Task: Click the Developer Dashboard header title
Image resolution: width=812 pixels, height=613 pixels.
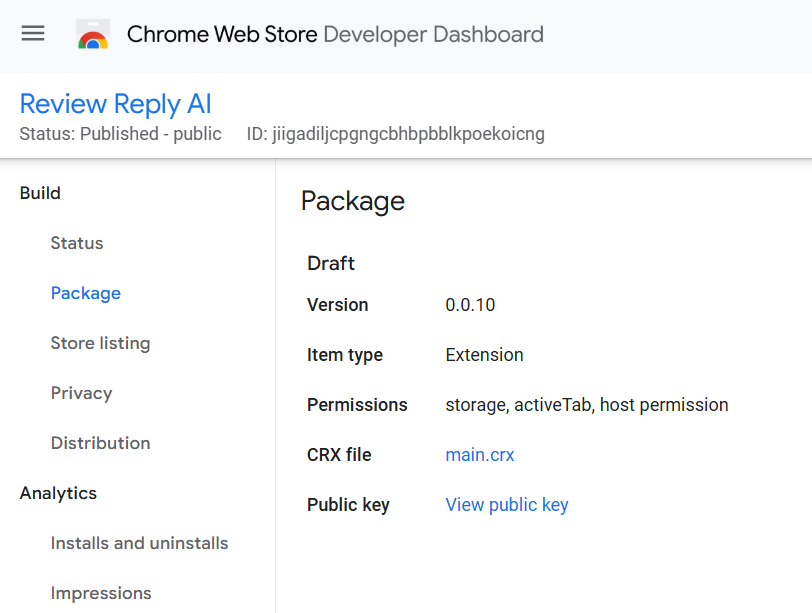Action: pyautogui.click(x=335, y=35)
